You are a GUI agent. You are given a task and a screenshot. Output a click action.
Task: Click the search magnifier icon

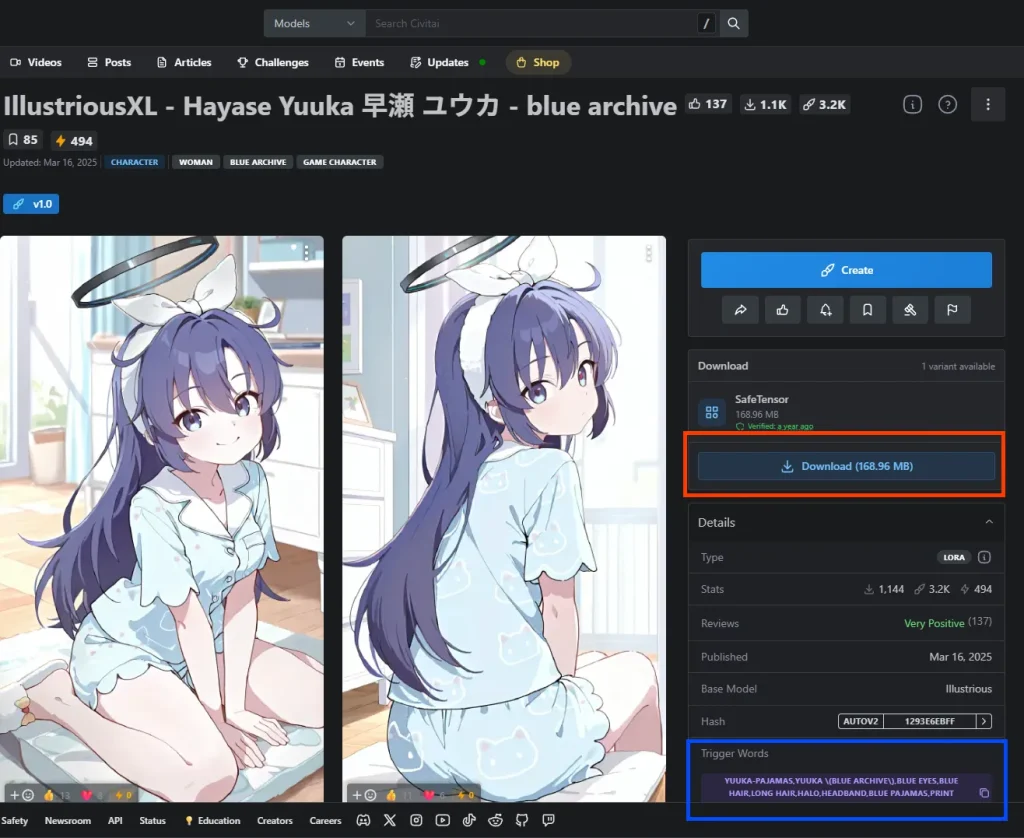click(x=733, y=24)
